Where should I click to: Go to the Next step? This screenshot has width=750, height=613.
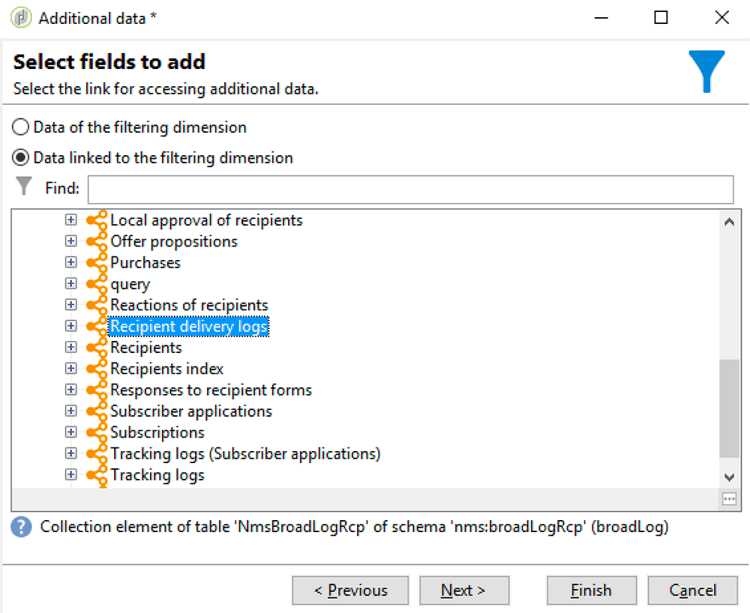[464, 591]
